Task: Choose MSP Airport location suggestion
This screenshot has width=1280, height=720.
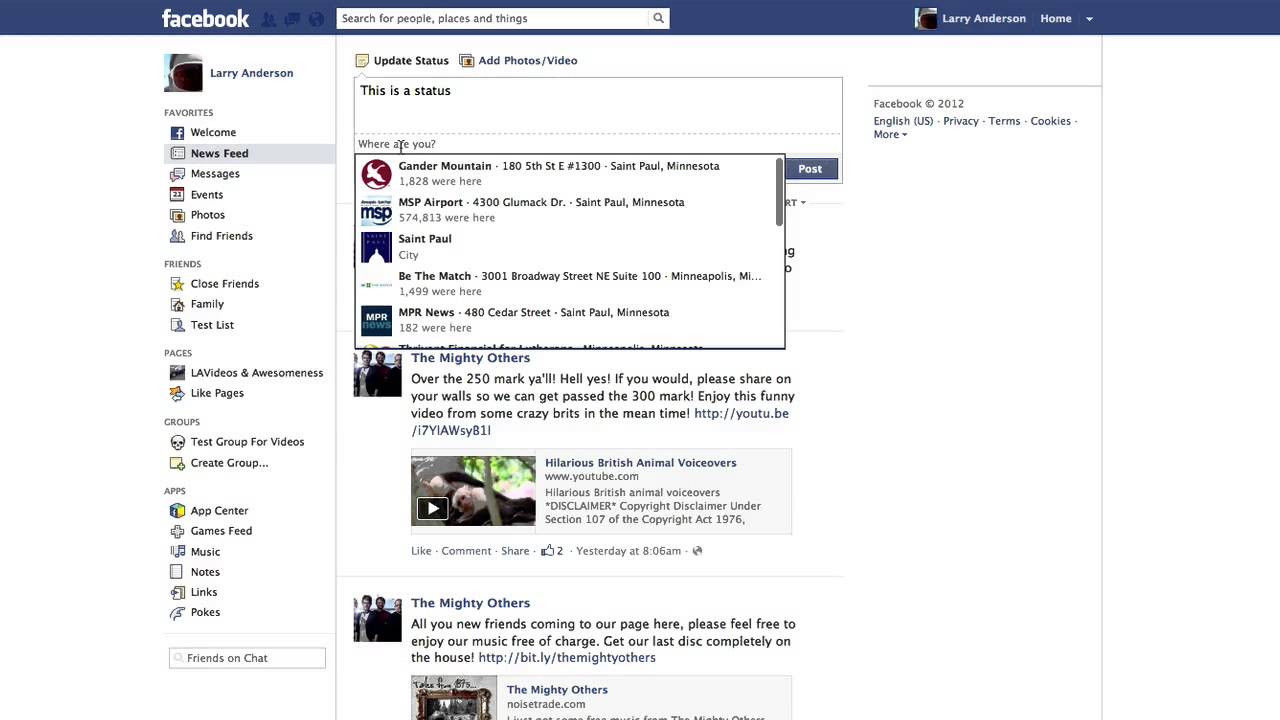Action: (x=567, y=210)
